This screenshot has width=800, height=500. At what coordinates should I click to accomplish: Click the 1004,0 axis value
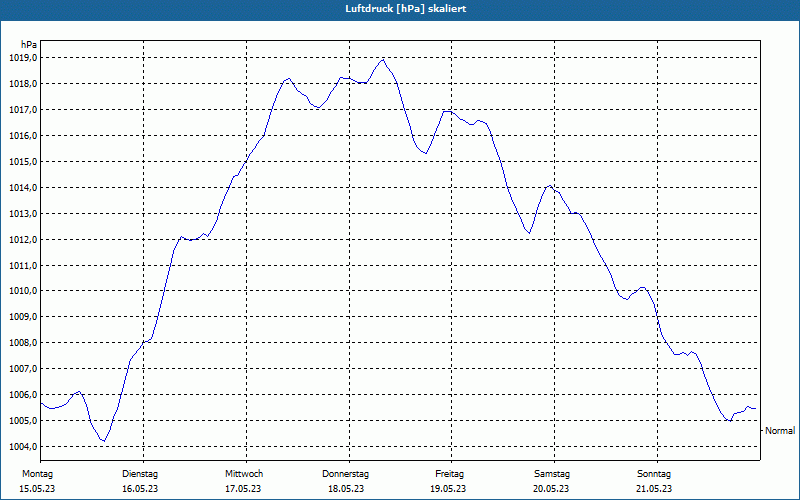tap(23, 446)
